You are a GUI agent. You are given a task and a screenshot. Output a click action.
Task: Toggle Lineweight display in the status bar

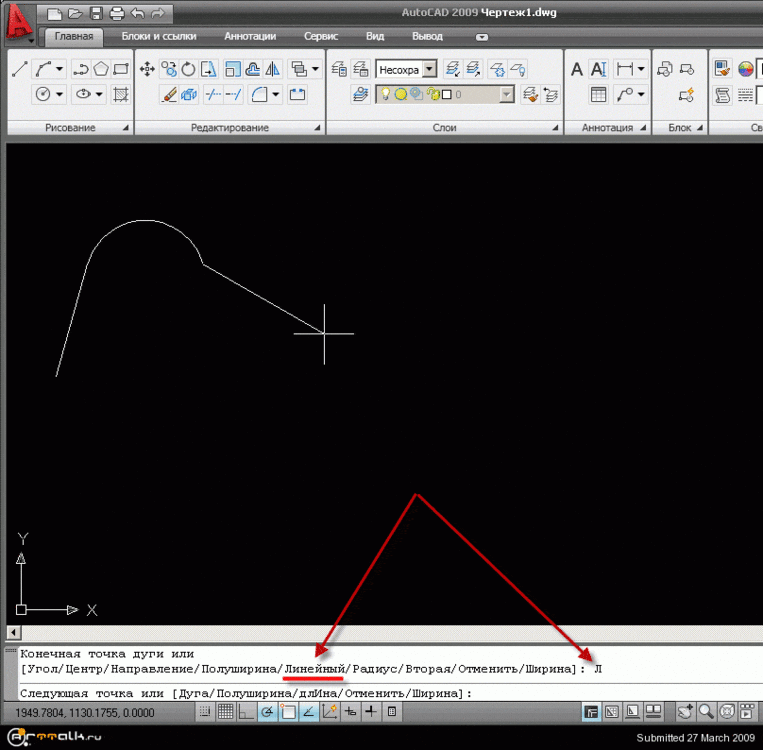(x=370, y=712)
